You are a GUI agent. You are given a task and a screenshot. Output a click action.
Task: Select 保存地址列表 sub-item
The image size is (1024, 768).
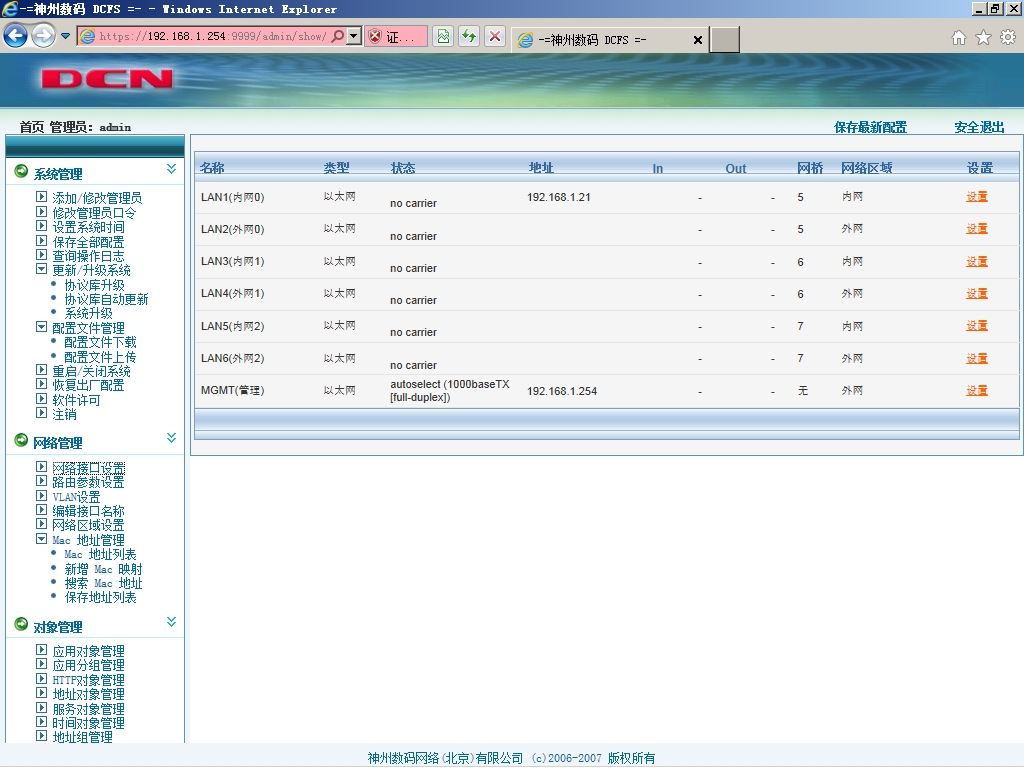tap(100, 598)
